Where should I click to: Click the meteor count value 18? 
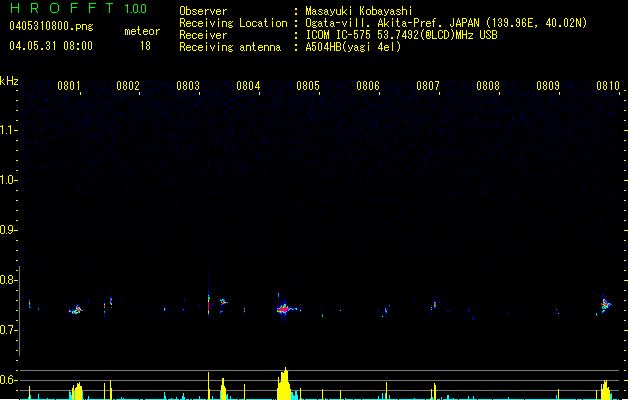click(145, 46)
